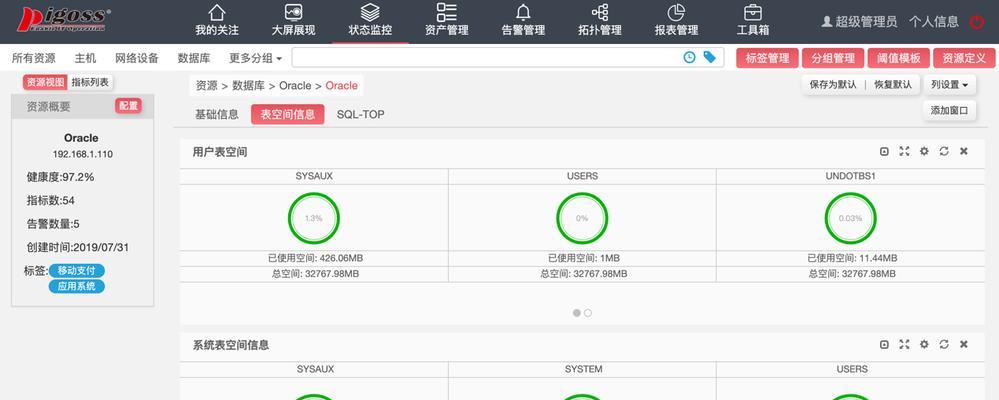Switch to 资源视图 view
This screenshot has height=400, width=999.
pos(45,82)
